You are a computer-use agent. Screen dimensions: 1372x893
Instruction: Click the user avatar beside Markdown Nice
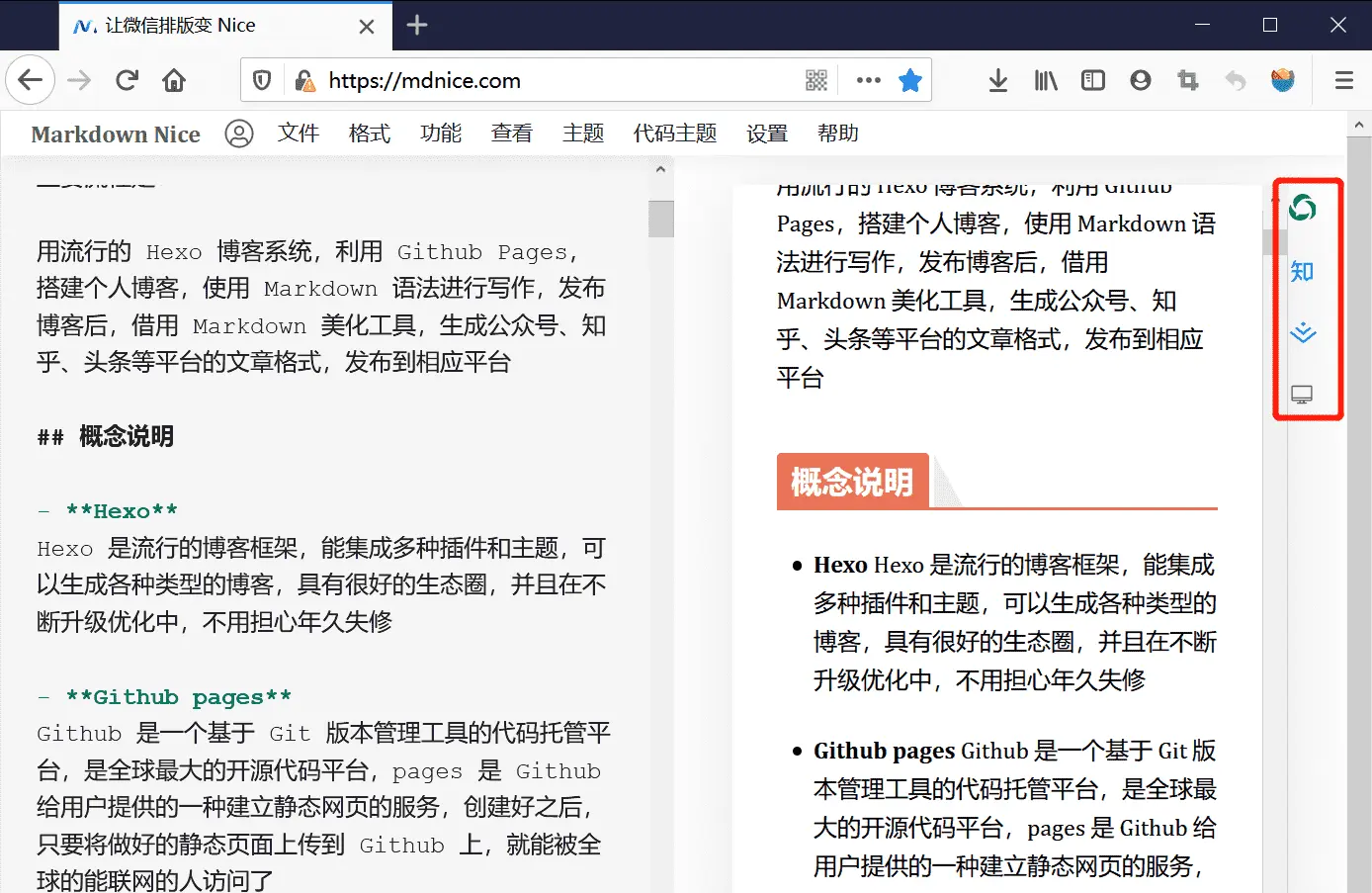coord(238,134)
